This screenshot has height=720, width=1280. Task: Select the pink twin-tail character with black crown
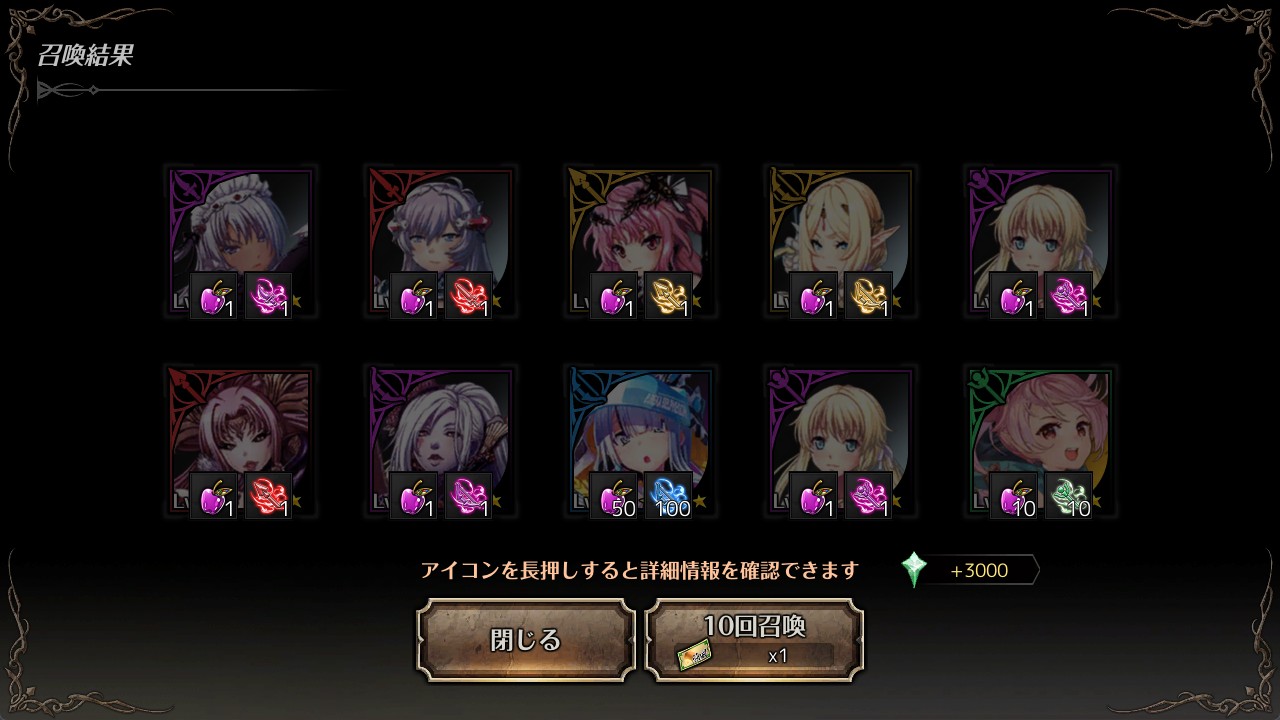(640, 242)
